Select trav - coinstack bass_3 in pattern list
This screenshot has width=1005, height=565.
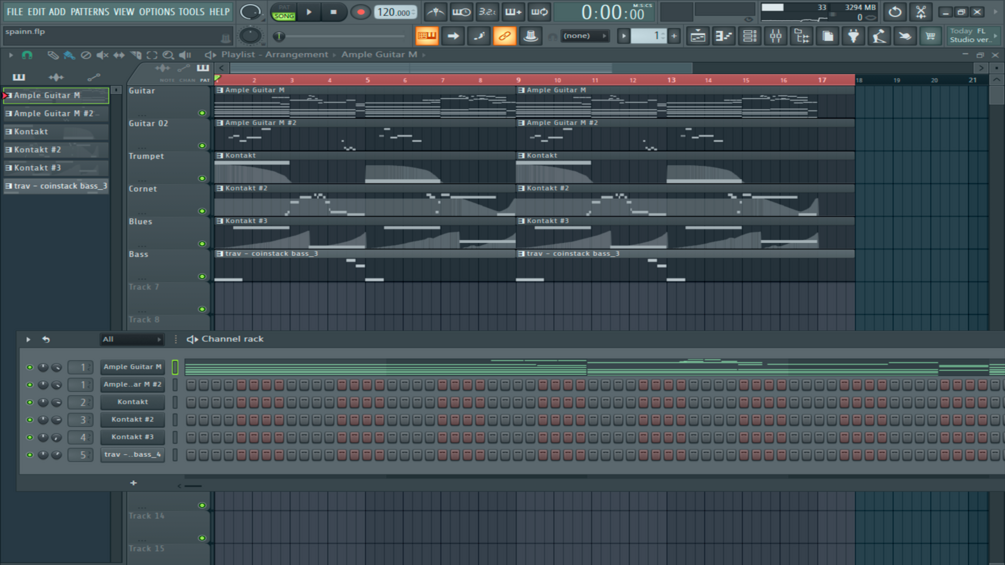coord(56,186)
